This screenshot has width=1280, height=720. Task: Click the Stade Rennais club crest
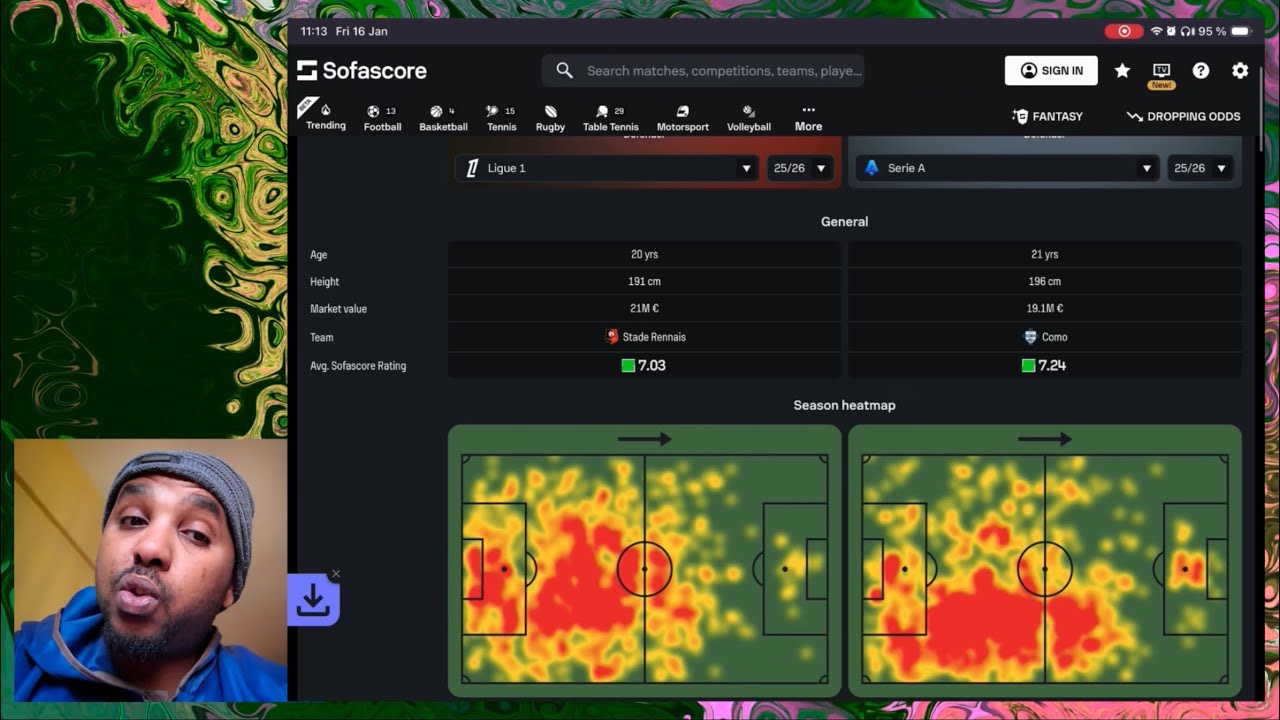tap(612, 337)
